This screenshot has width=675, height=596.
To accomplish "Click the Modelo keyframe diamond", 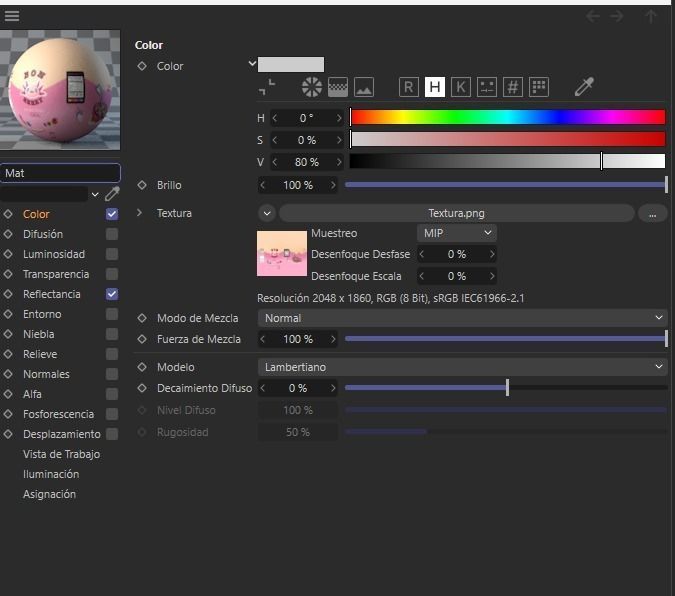I will (x=142, y=367).
